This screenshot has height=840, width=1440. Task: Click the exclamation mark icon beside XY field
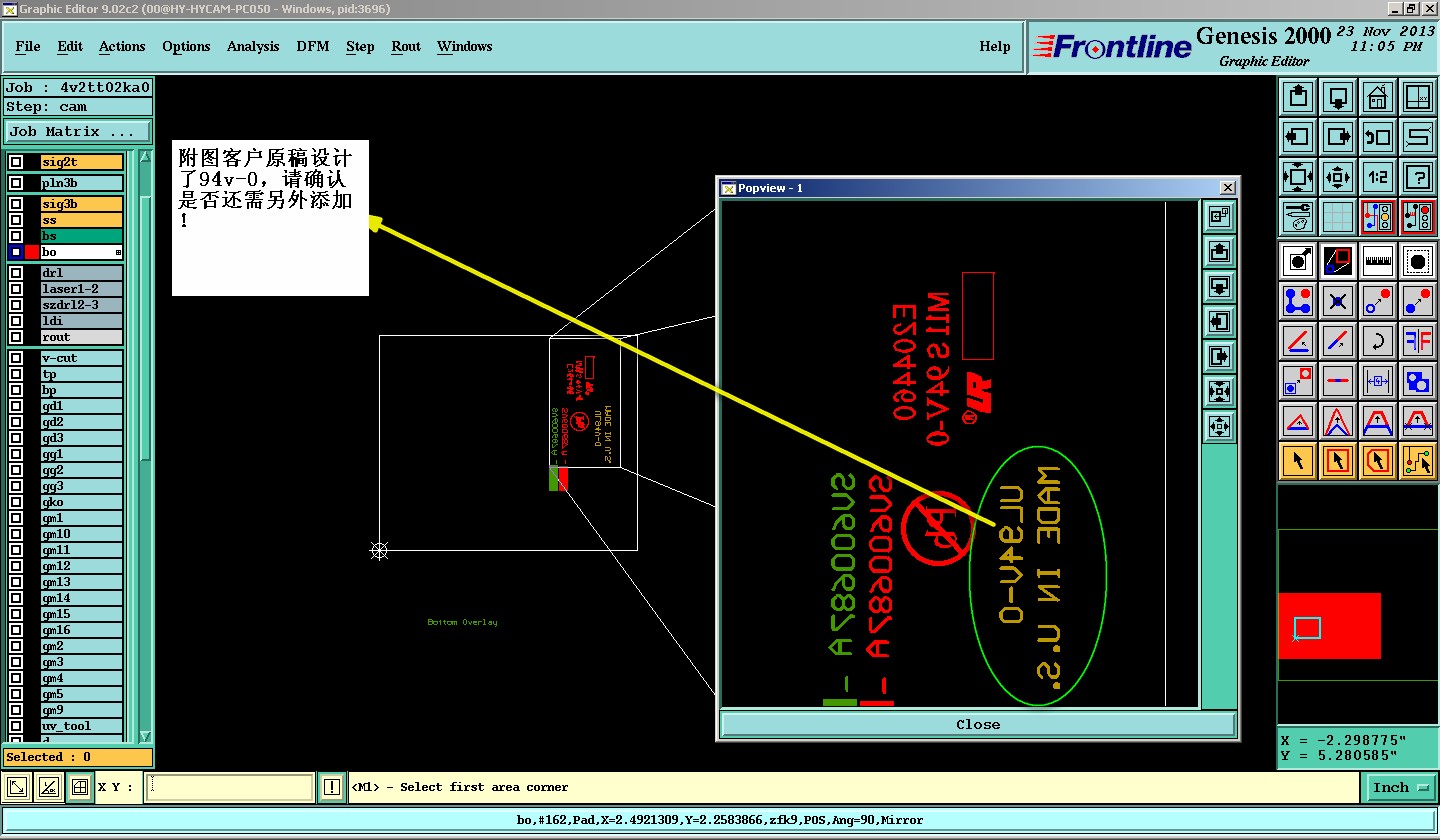pos(332,787)
